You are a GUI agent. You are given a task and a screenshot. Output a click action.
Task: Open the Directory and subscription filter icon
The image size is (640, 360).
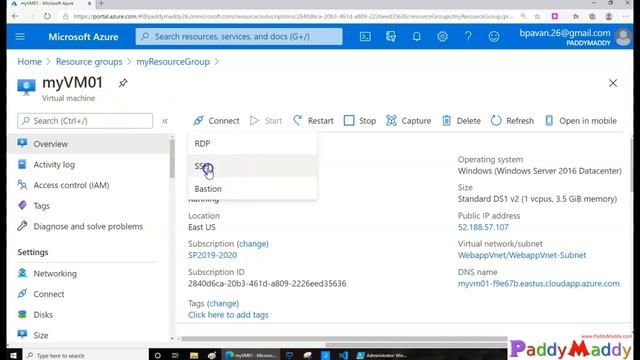391,37
